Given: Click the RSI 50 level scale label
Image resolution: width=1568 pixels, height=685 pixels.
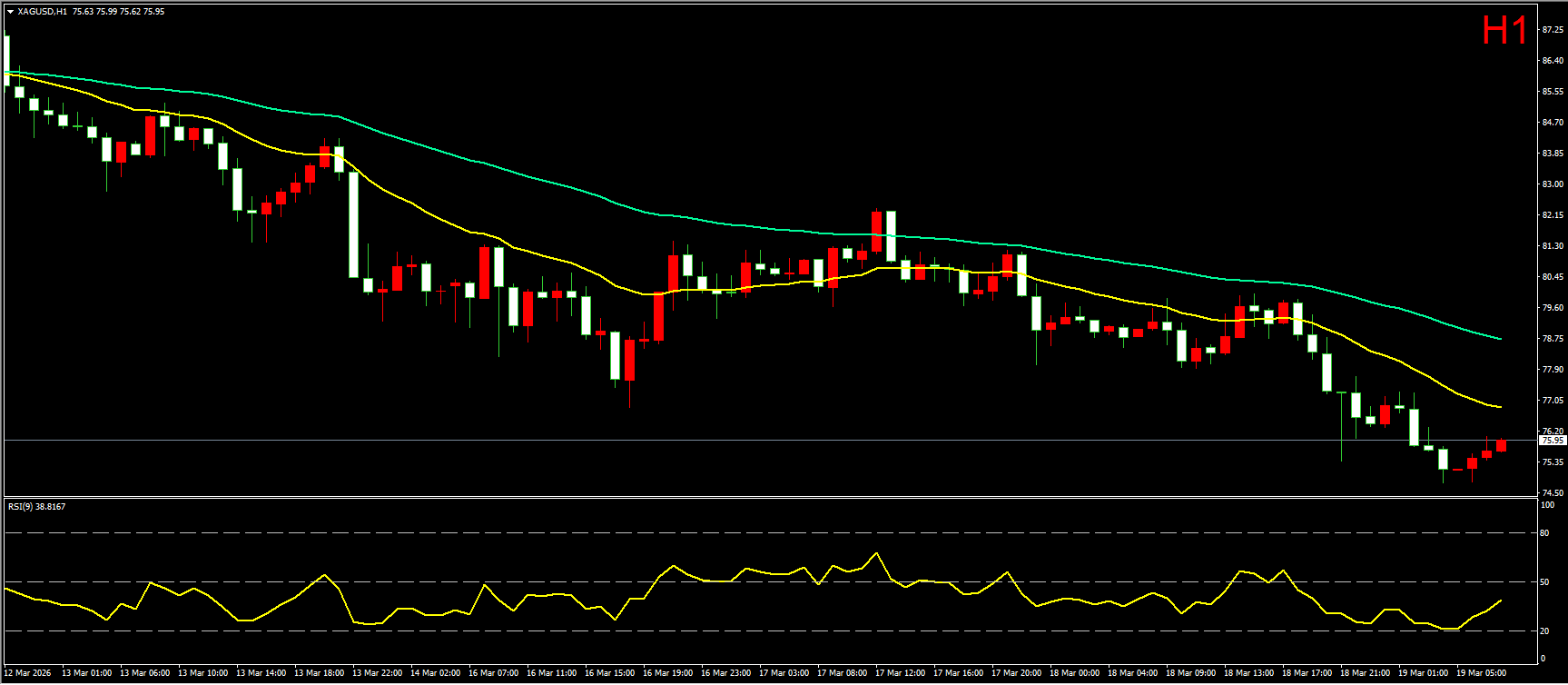Looking at the screenshot, I should [1544, 581].
